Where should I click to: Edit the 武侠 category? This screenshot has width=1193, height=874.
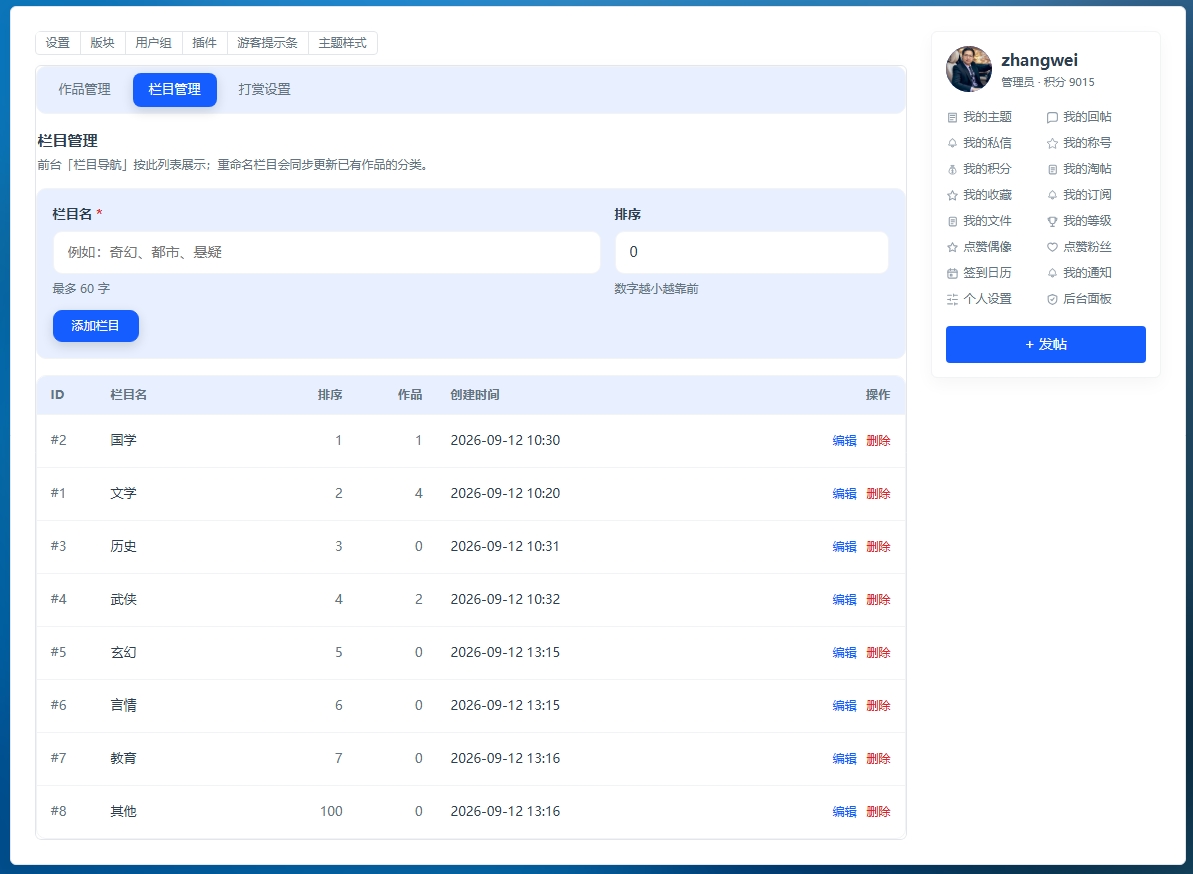pos(845,600)
